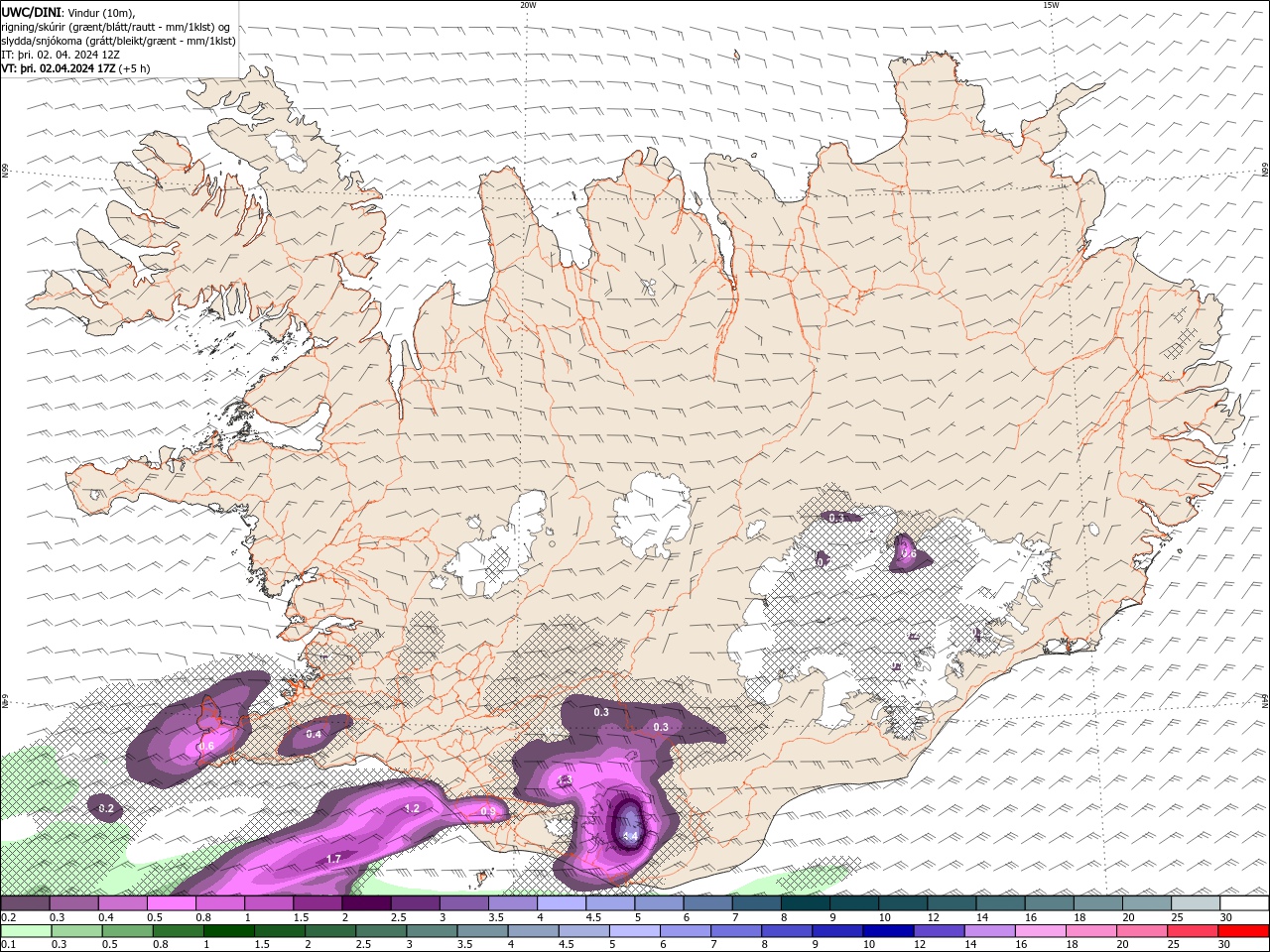The width and height of the screenshot is (1270, 952).
Task: Click the 0.4 value over Reykjanes
Action: pos(314,734)
